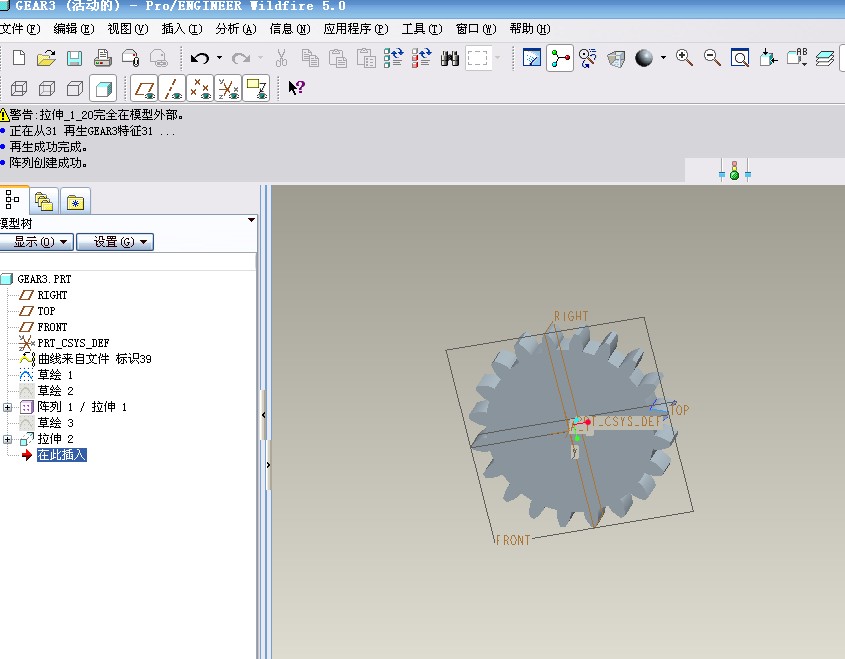This screenshot has width=845, height=659.
Task: Open the Undo history dropdown arrow
Action: 219,57
